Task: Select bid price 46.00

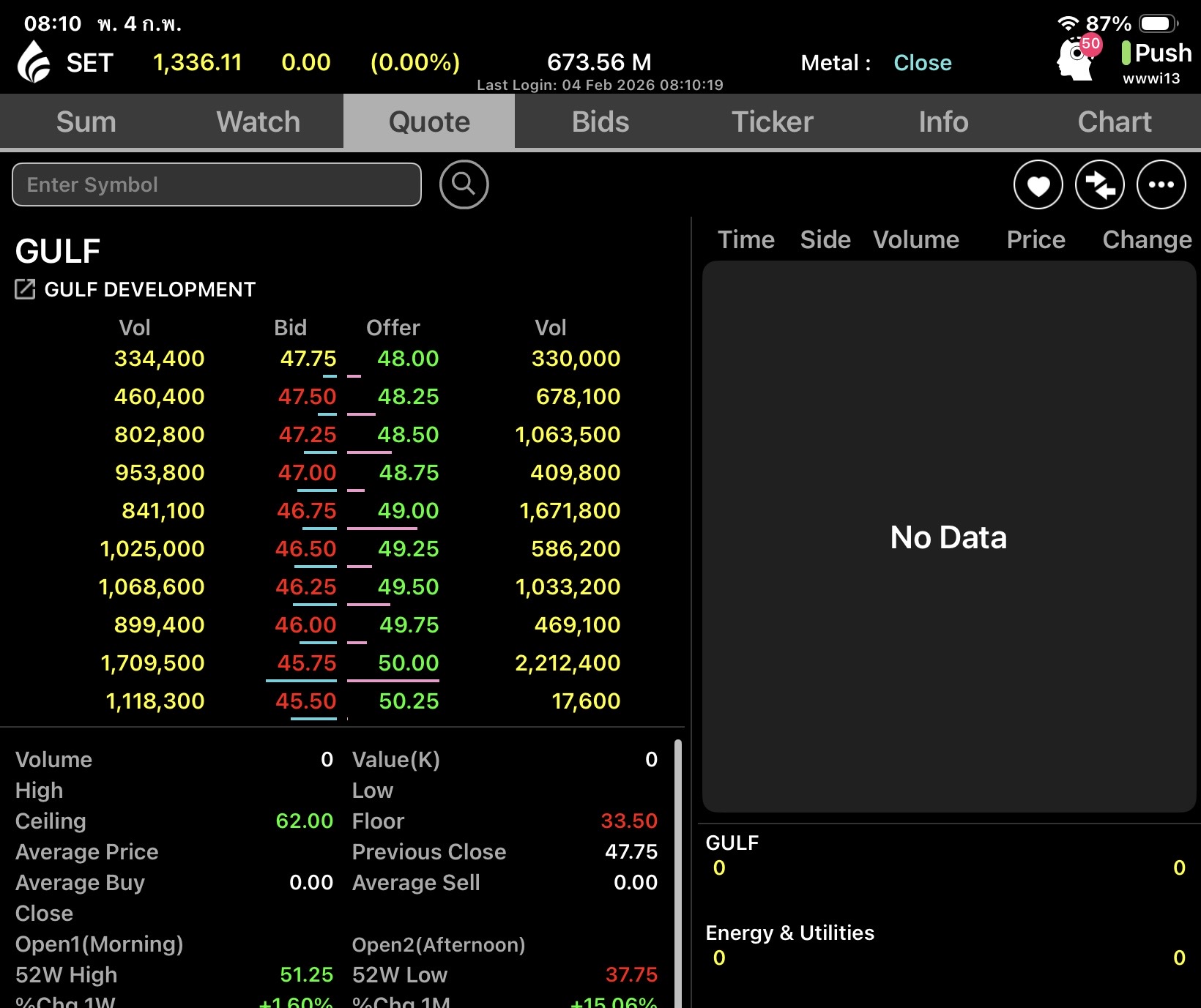Action: [x=305, y=624]
